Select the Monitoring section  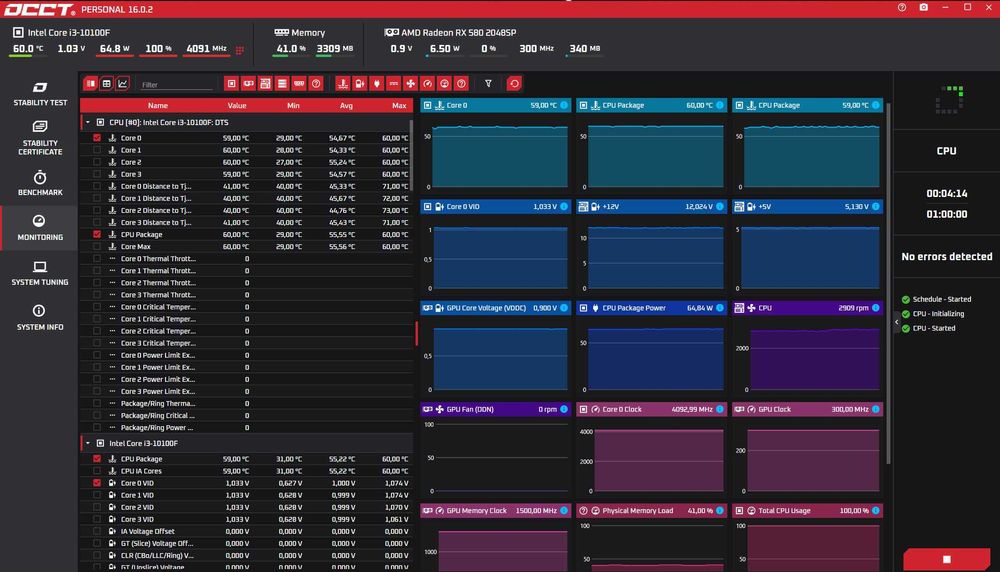pyautogui.click(x=40, y=228)
